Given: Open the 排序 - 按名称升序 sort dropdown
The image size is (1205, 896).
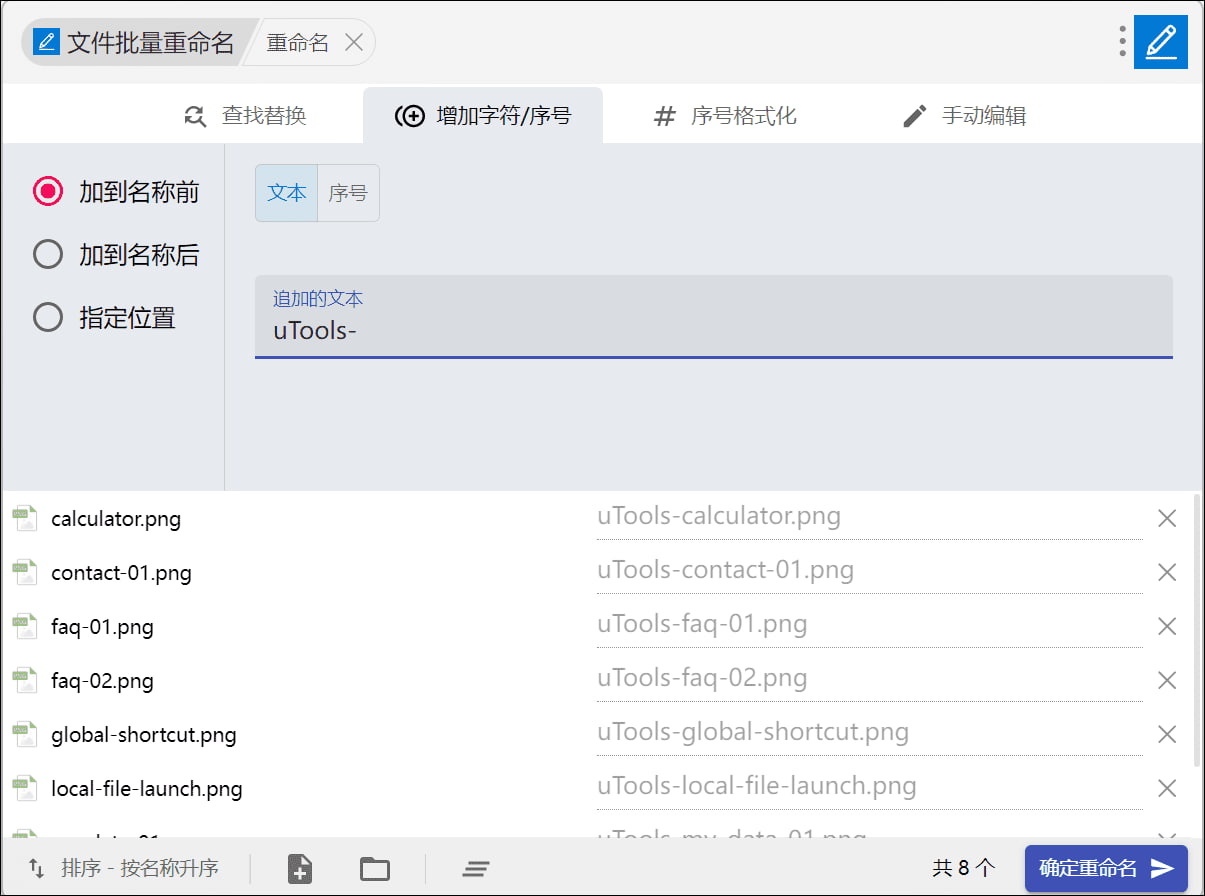Looking at the screenshot, I should coord(124,868).
